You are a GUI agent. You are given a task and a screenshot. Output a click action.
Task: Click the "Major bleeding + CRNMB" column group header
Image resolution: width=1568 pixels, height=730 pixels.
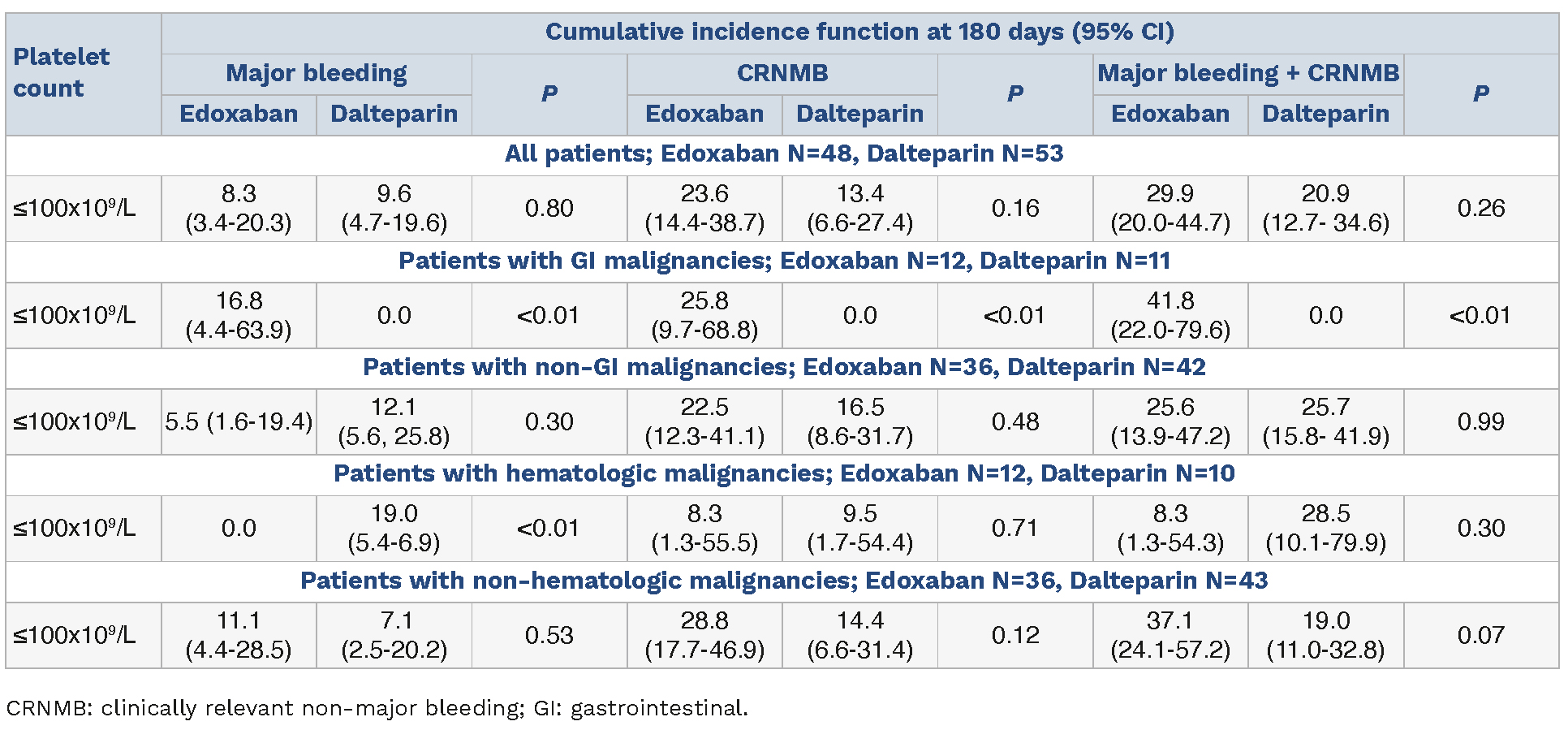click(x=1248, y=74)
